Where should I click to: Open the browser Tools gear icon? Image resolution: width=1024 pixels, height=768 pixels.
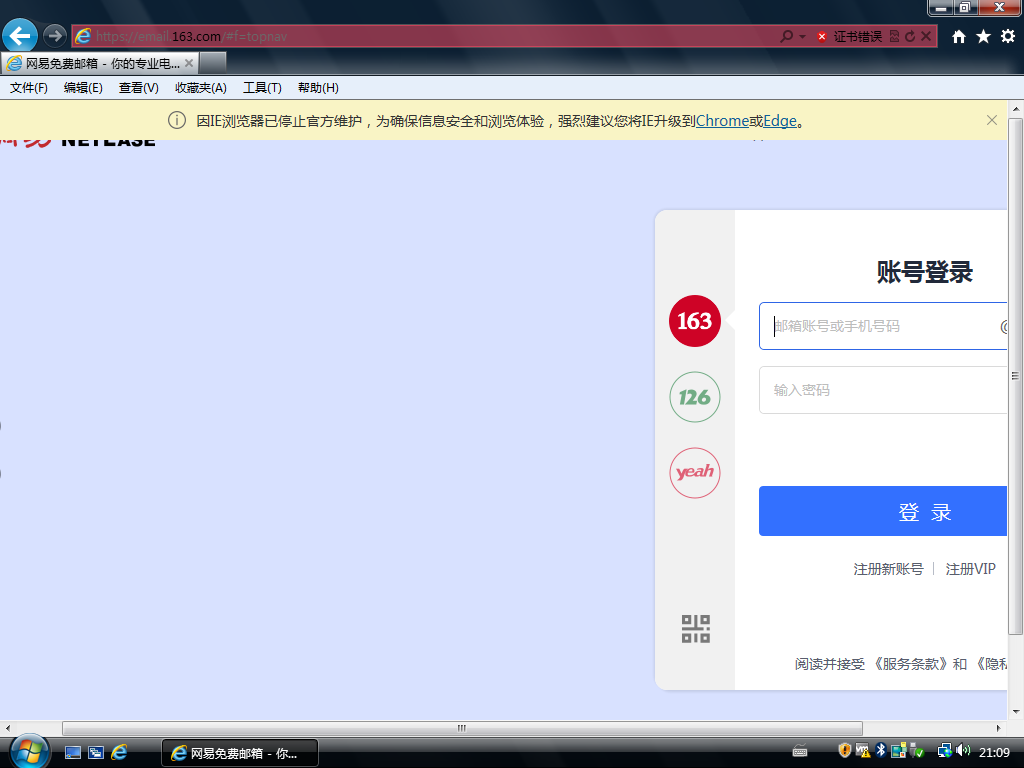pos(1008,37)
